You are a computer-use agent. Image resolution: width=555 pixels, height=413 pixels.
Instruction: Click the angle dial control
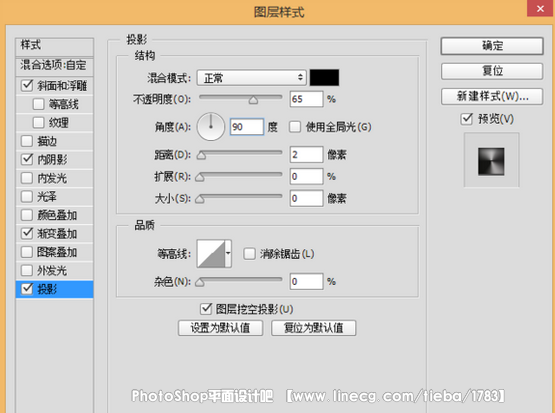211,127
